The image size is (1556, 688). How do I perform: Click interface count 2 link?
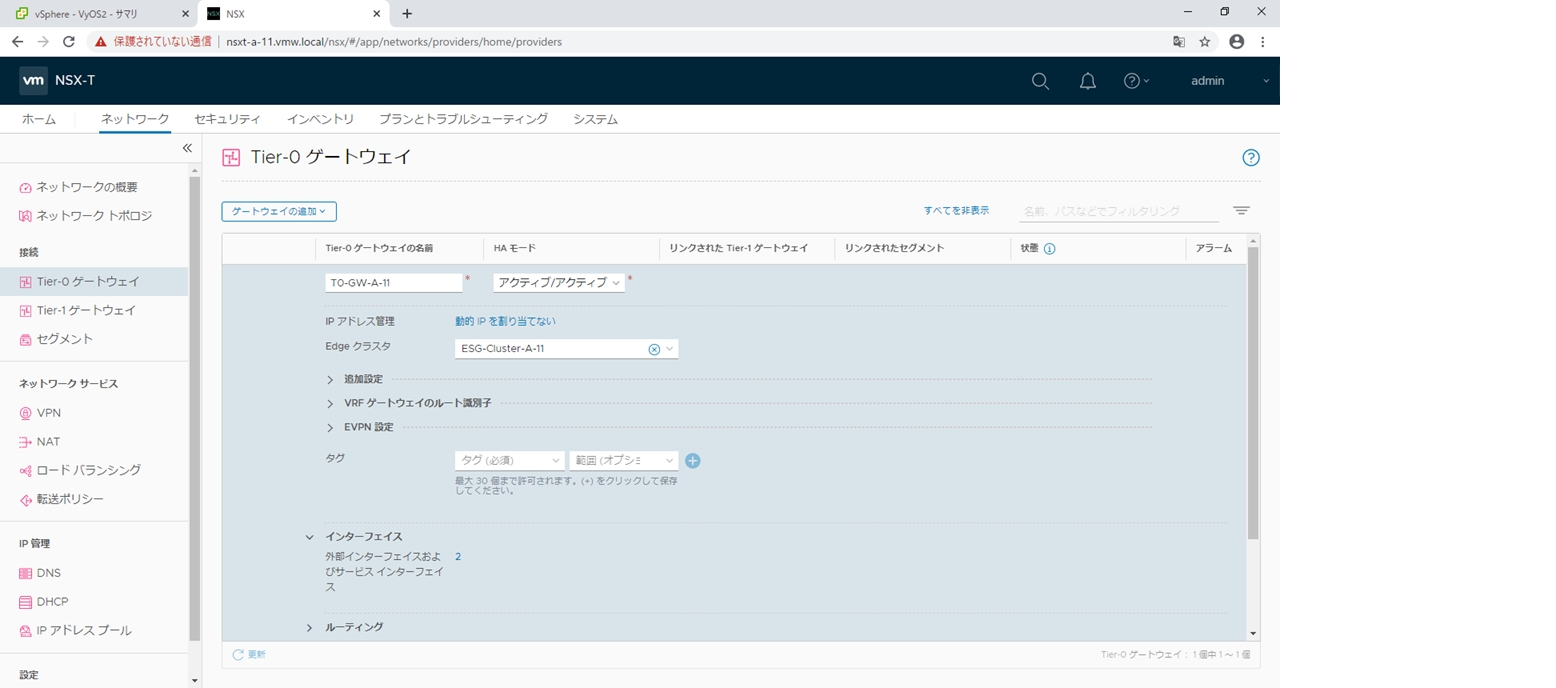tap(458, 555)
